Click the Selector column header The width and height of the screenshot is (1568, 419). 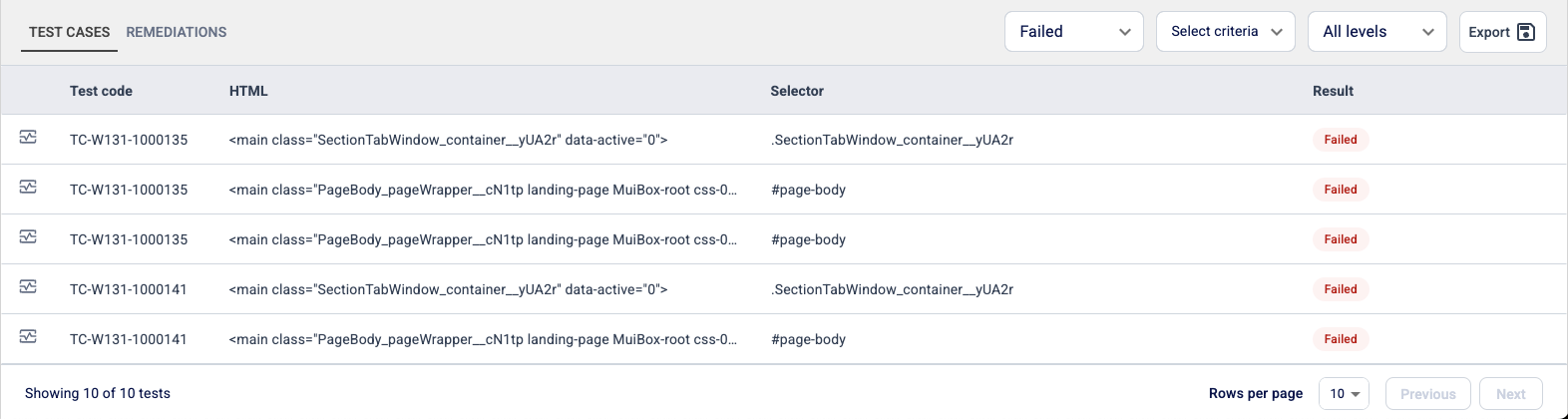(797, 91)
